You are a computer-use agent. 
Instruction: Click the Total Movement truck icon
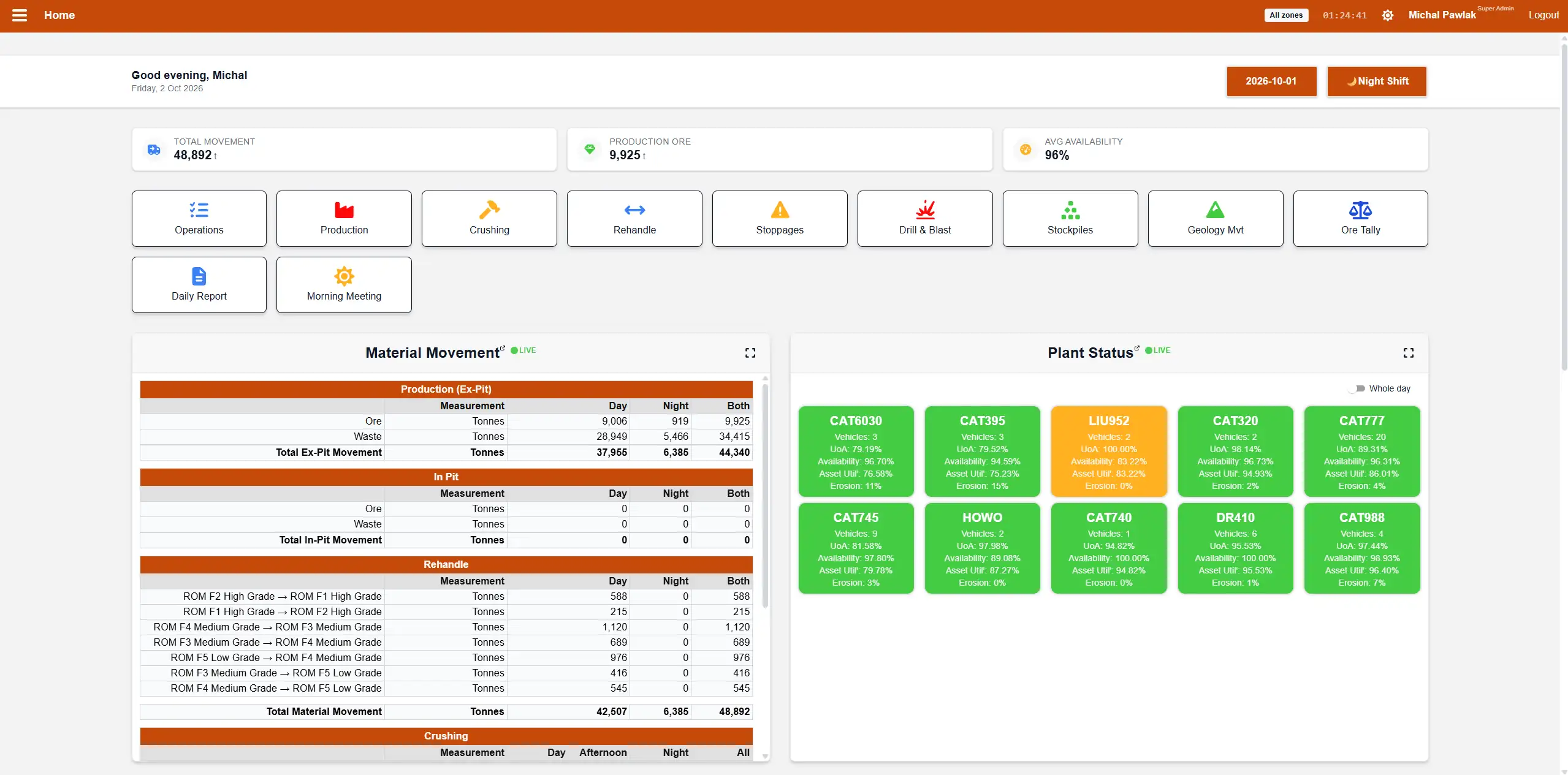click(154, 149)
